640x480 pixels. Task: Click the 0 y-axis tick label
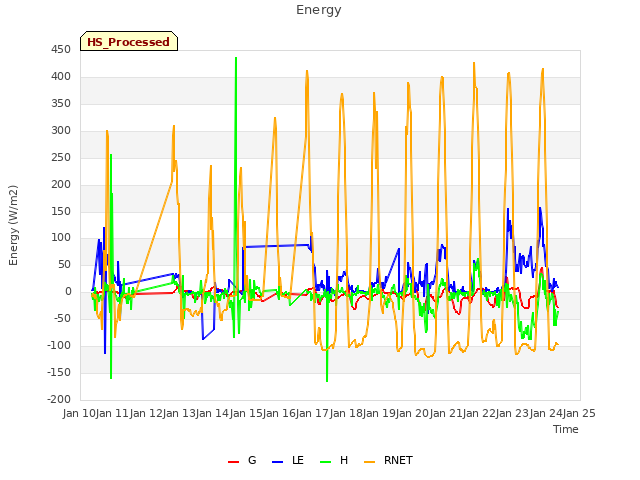coord(68,292)
